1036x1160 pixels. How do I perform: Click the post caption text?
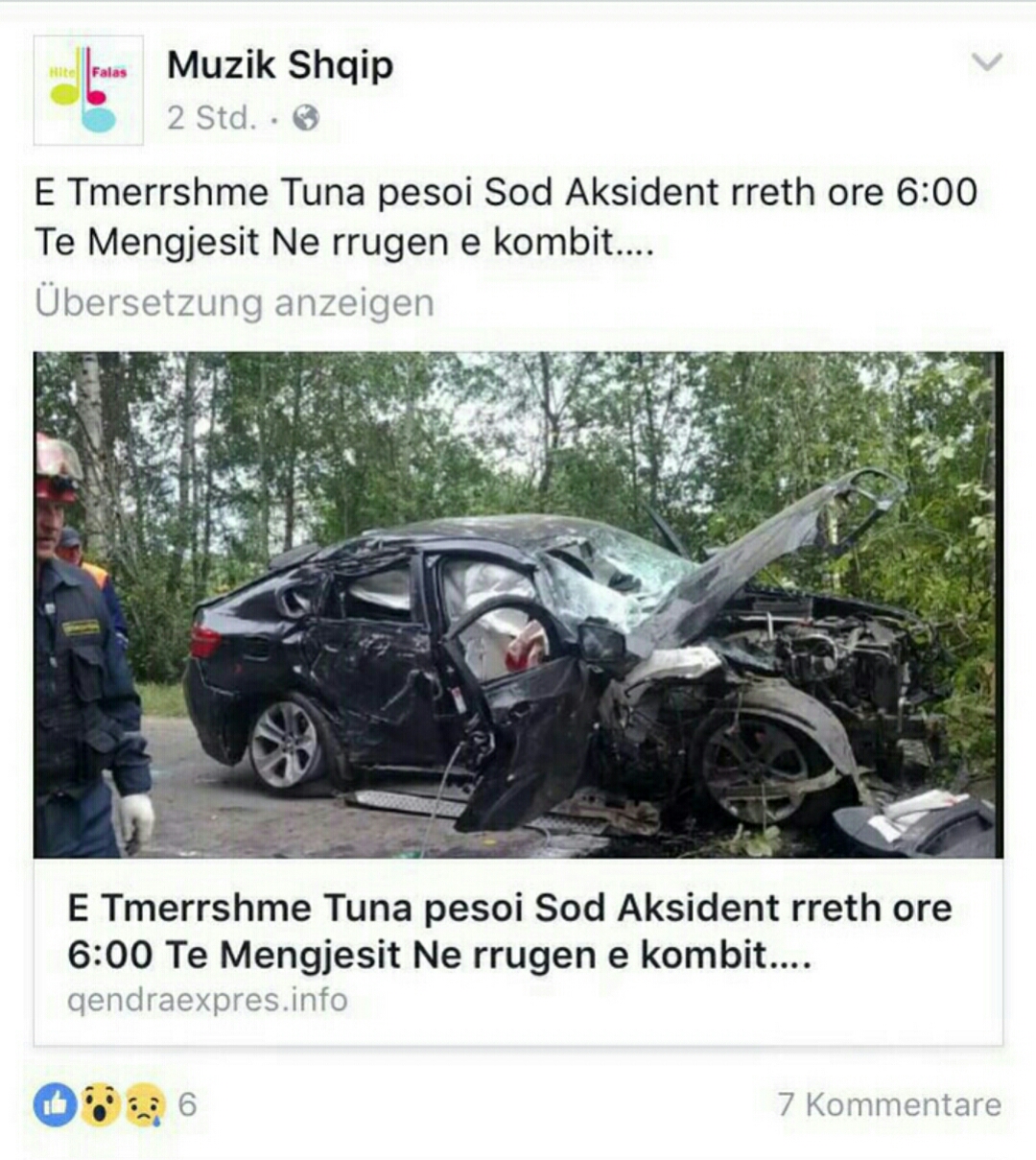coord(506,217)
